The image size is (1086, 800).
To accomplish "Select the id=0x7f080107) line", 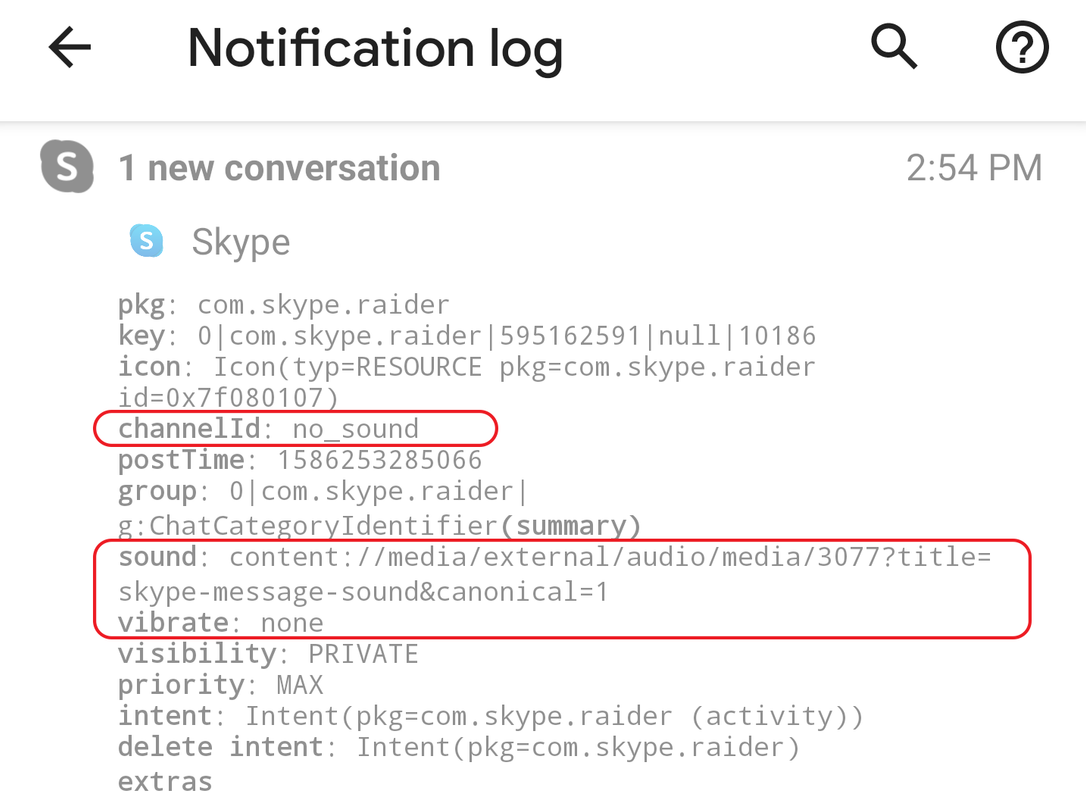I will 229,398.
